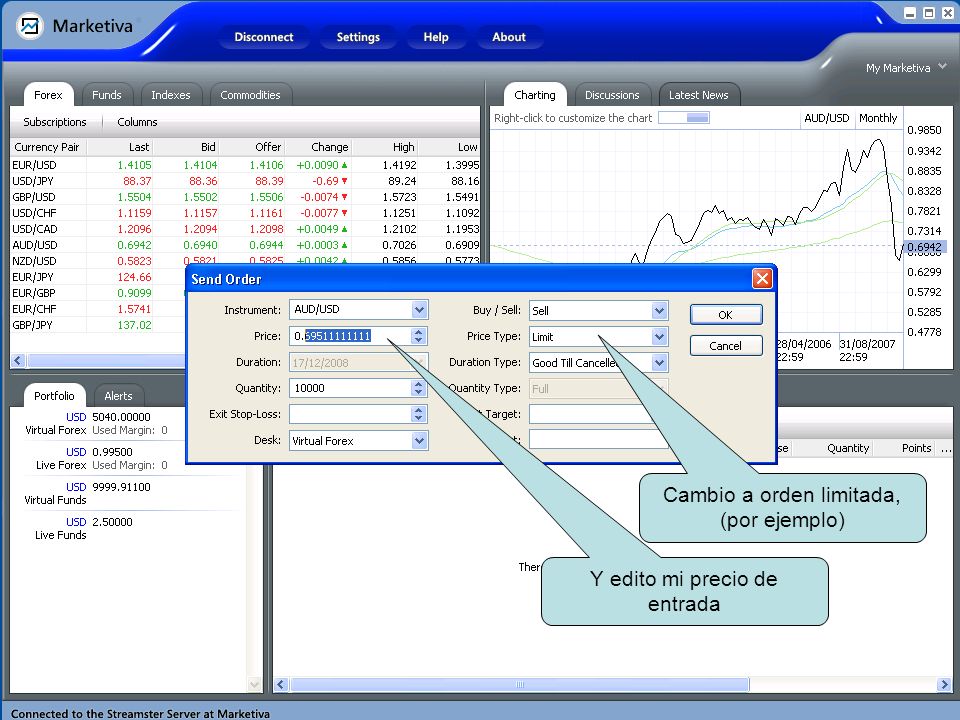Image resolution: width=960 pixels, height=720 pixels.
Task: Select the GBP/USD currency pair row
Action: click(x=245, y=197)
